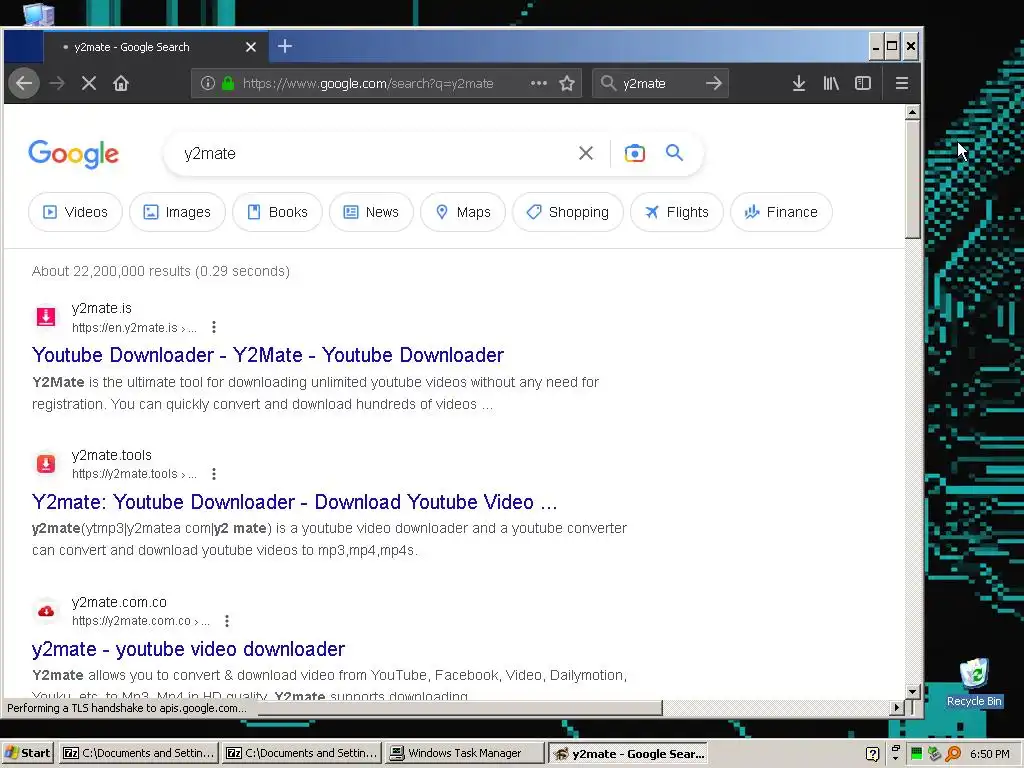Filter results by Images
The image size is (1024, 768).
coord(177,212)
